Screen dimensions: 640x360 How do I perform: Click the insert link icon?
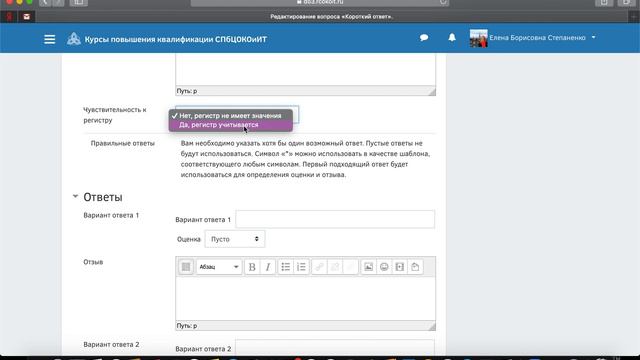[x=319, y=267]
